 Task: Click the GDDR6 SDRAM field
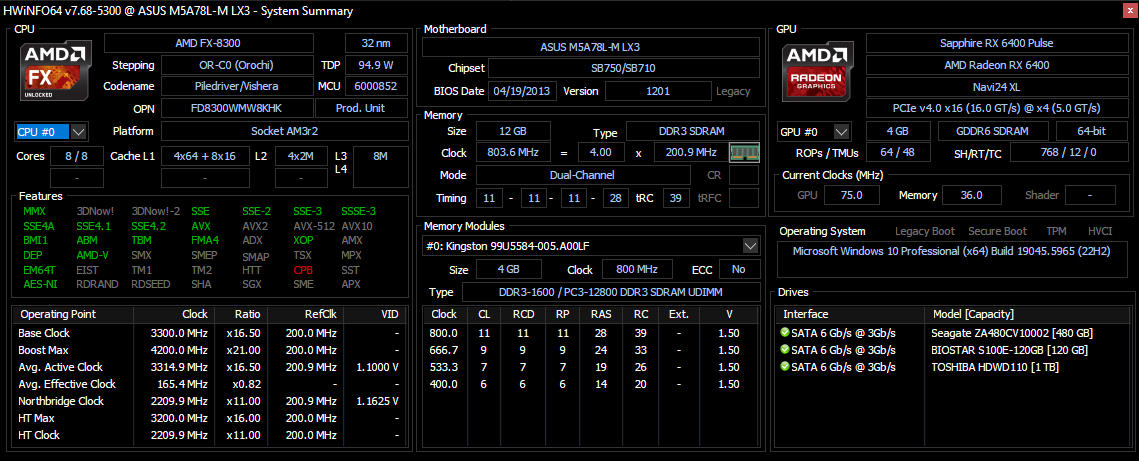click(993, 131)
